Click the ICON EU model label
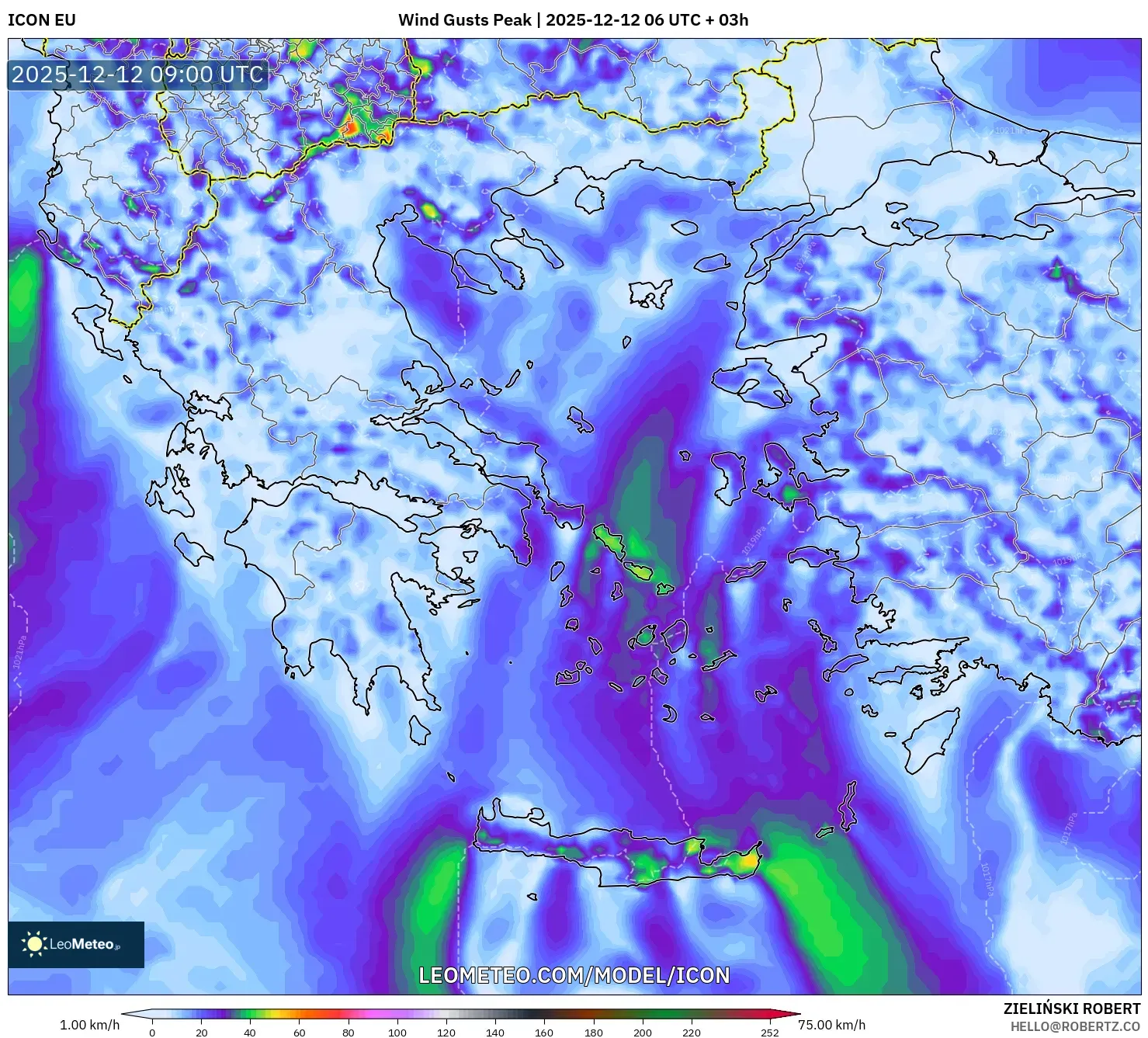The width and height of the screenshot is (1148, 1038). point(42,20)
